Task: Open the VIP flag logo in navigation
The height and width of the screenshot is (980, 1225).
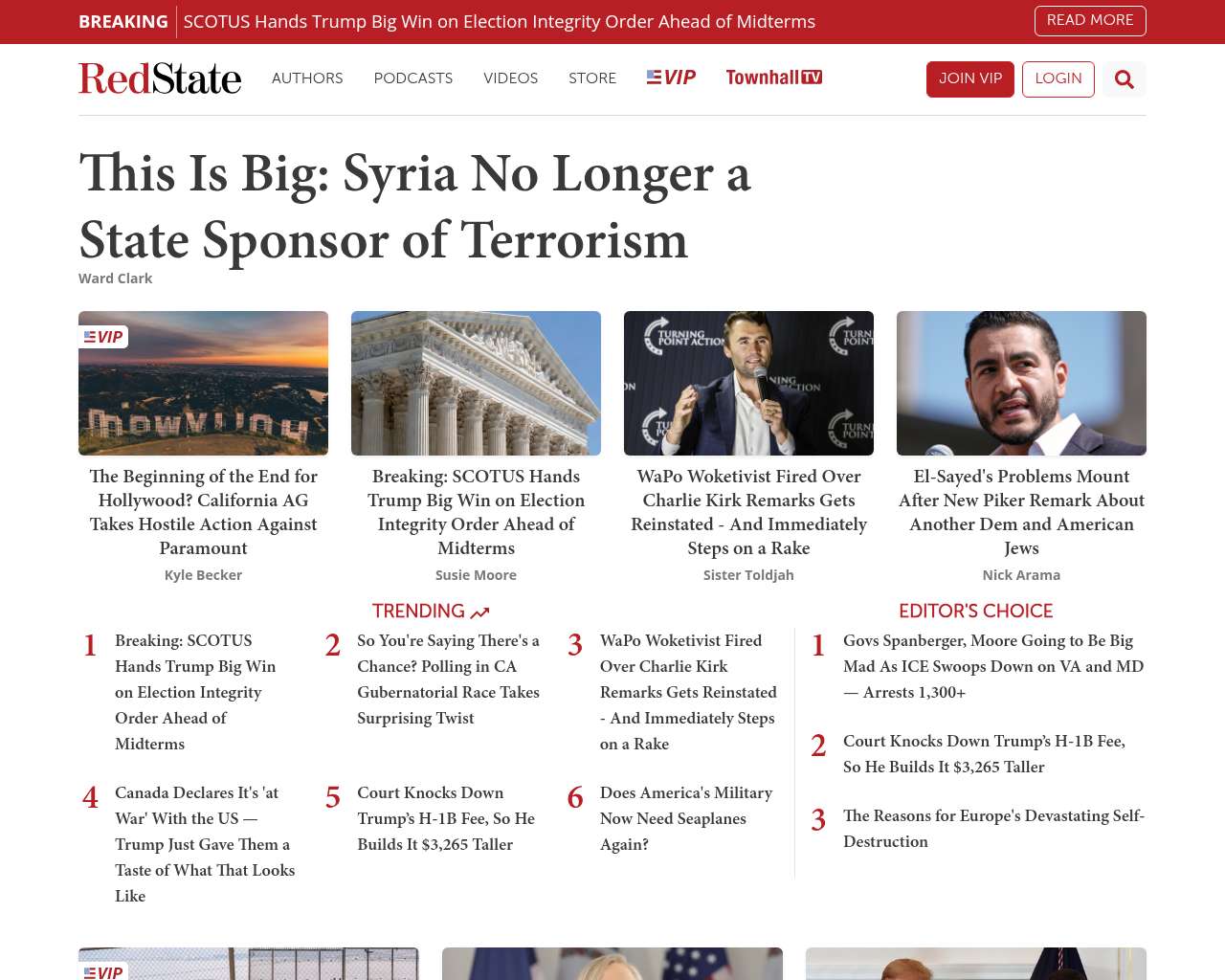Action: point(671,78)
